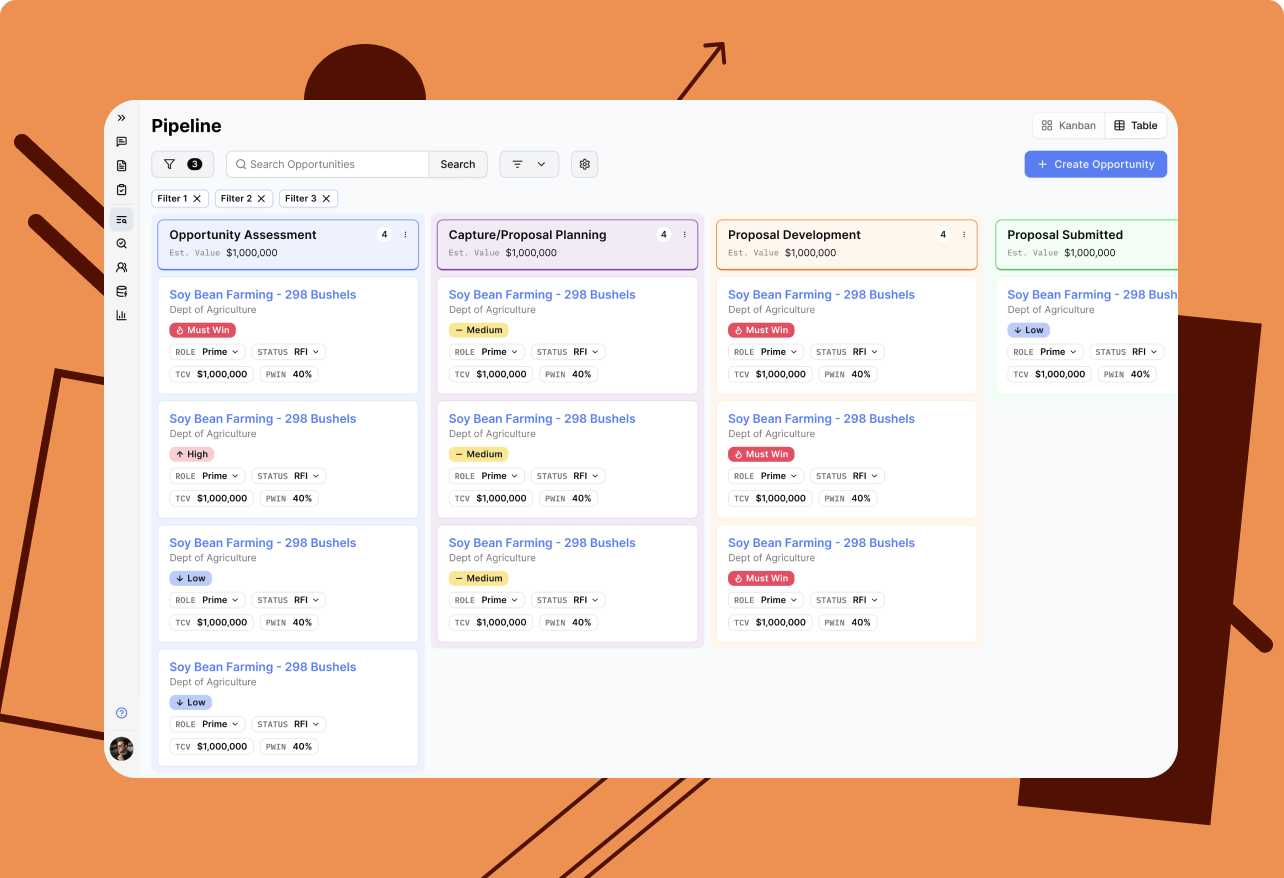
Task: Open Status dropdown on the High priority card
Action: pyautogui.click(x=288, y=476)
